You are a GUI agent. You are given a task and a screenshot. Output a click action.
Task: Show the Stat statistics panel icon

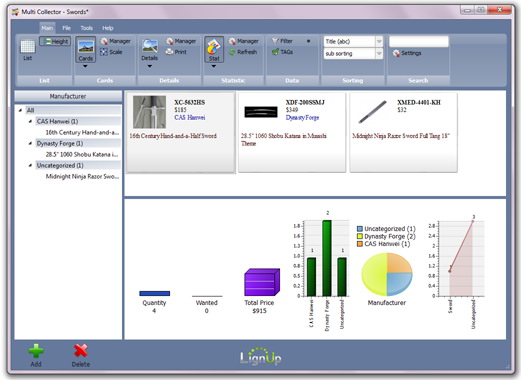click(214, 46)
